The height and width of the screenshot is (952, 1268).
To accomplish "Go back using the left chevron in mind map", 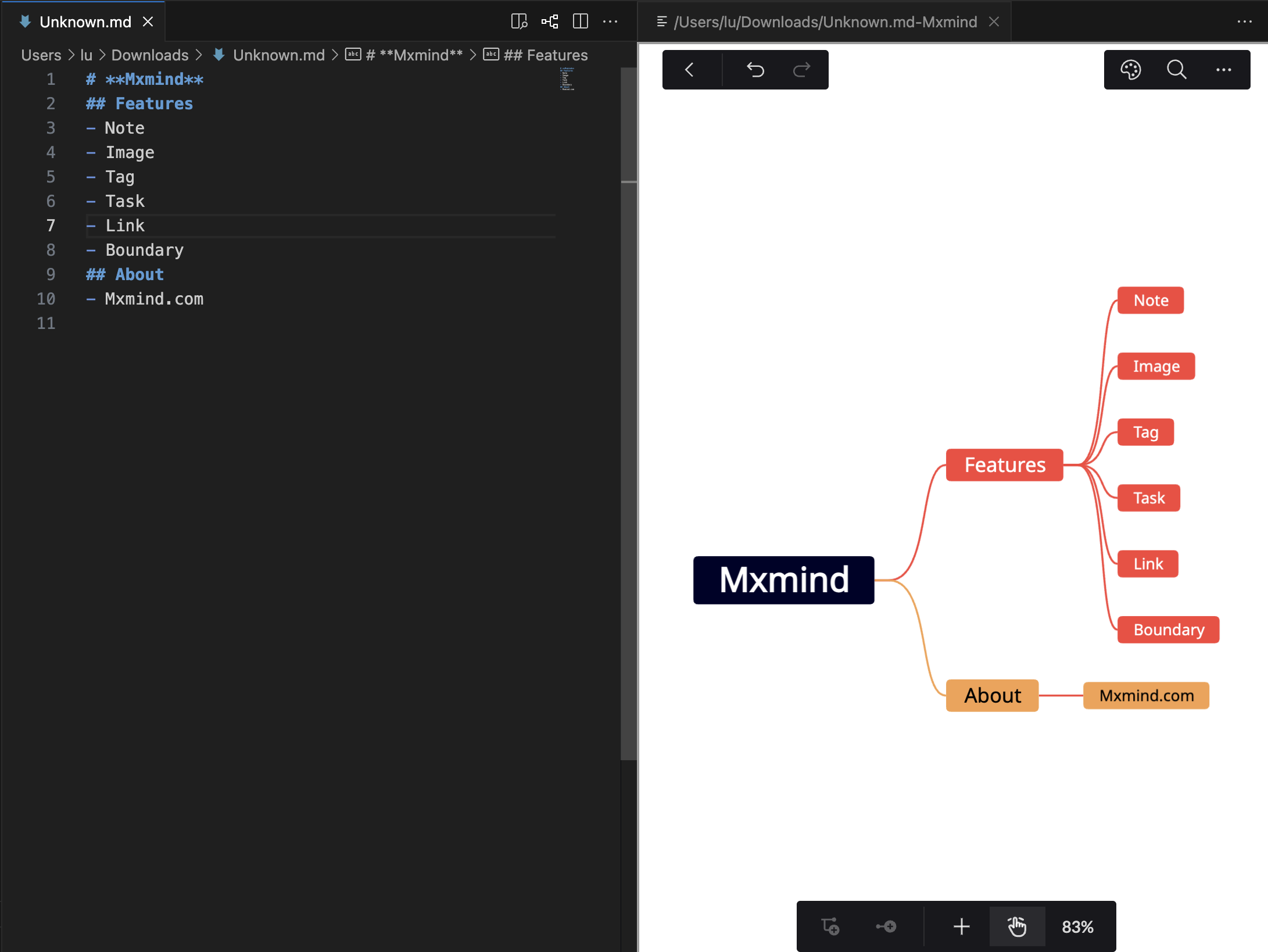I will 690,70.
